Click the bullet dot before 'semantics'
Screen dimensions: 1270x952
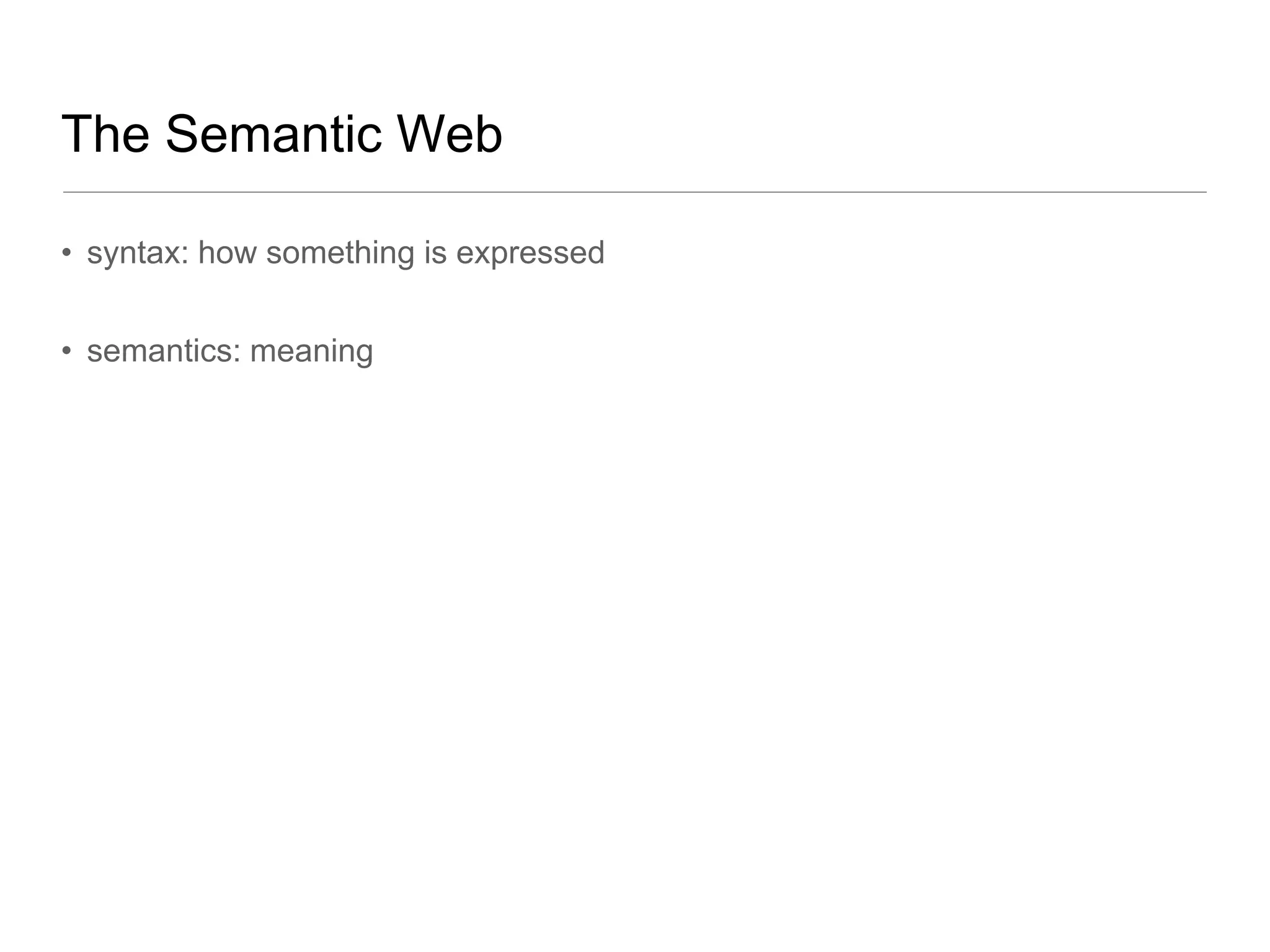point(67,351)
